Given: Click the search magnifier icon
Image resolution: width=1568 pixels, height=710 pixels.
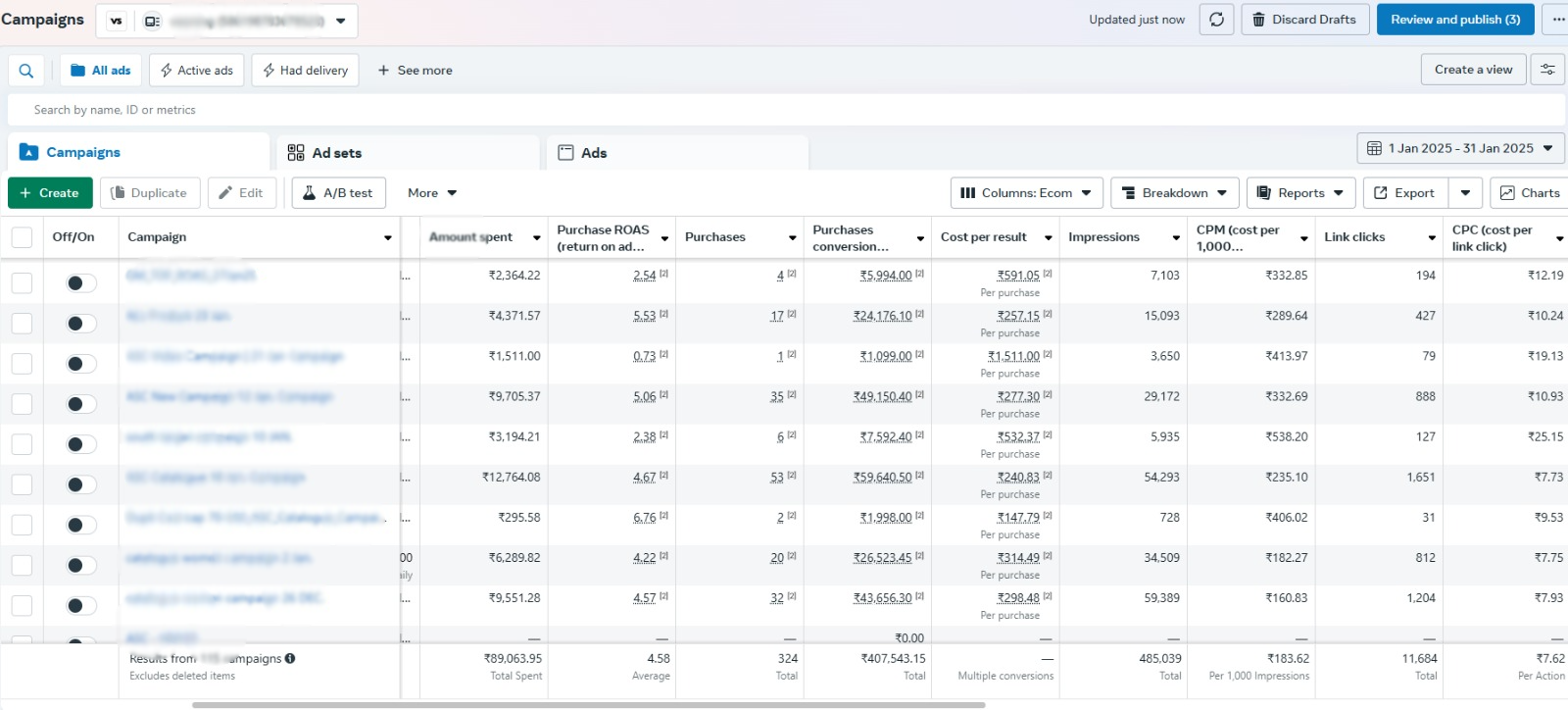Looking at the screenshot, I should [26, 71].
